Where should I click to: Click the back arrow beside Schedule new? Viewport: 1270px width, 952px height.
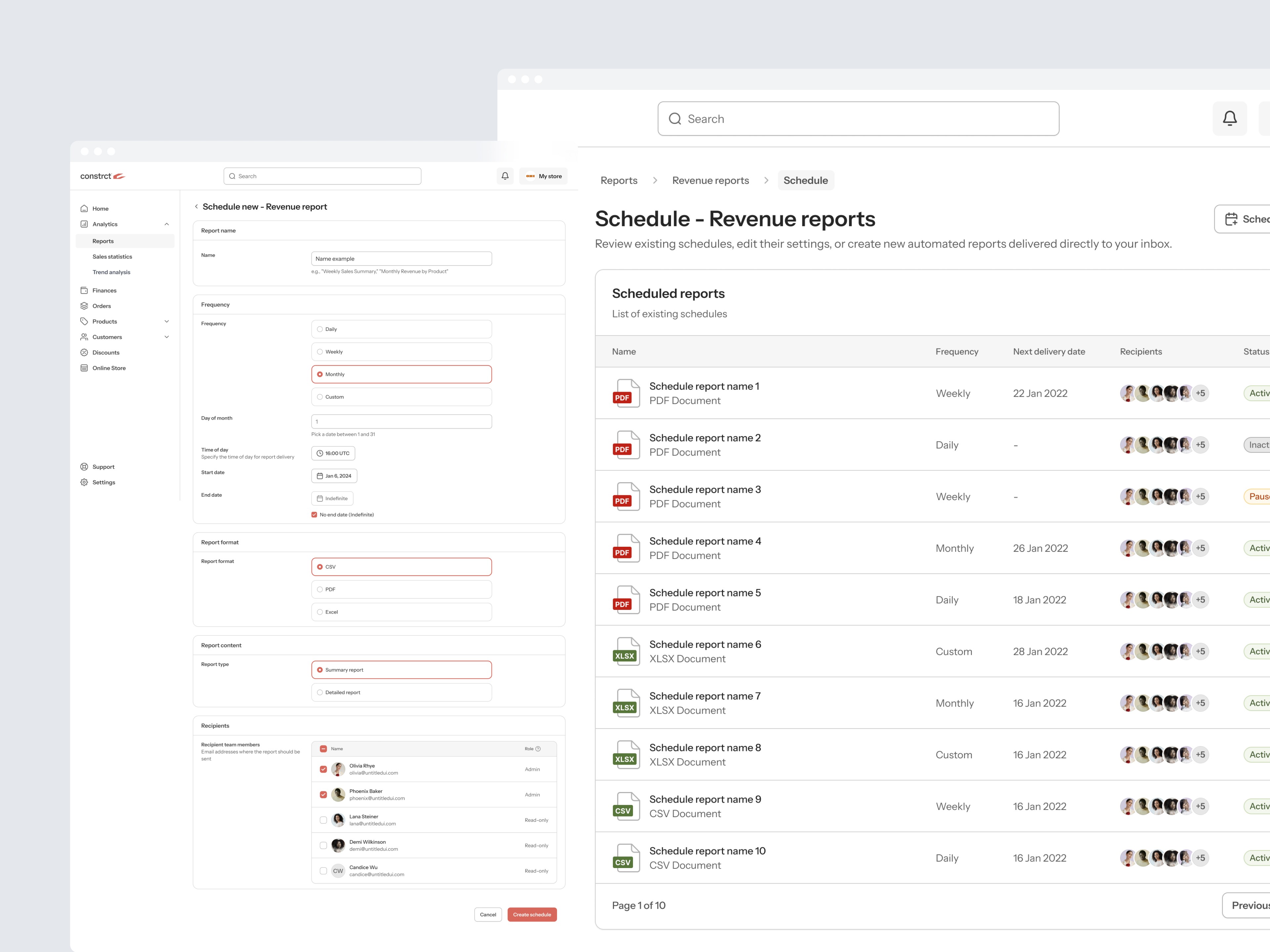click(196, 207)
